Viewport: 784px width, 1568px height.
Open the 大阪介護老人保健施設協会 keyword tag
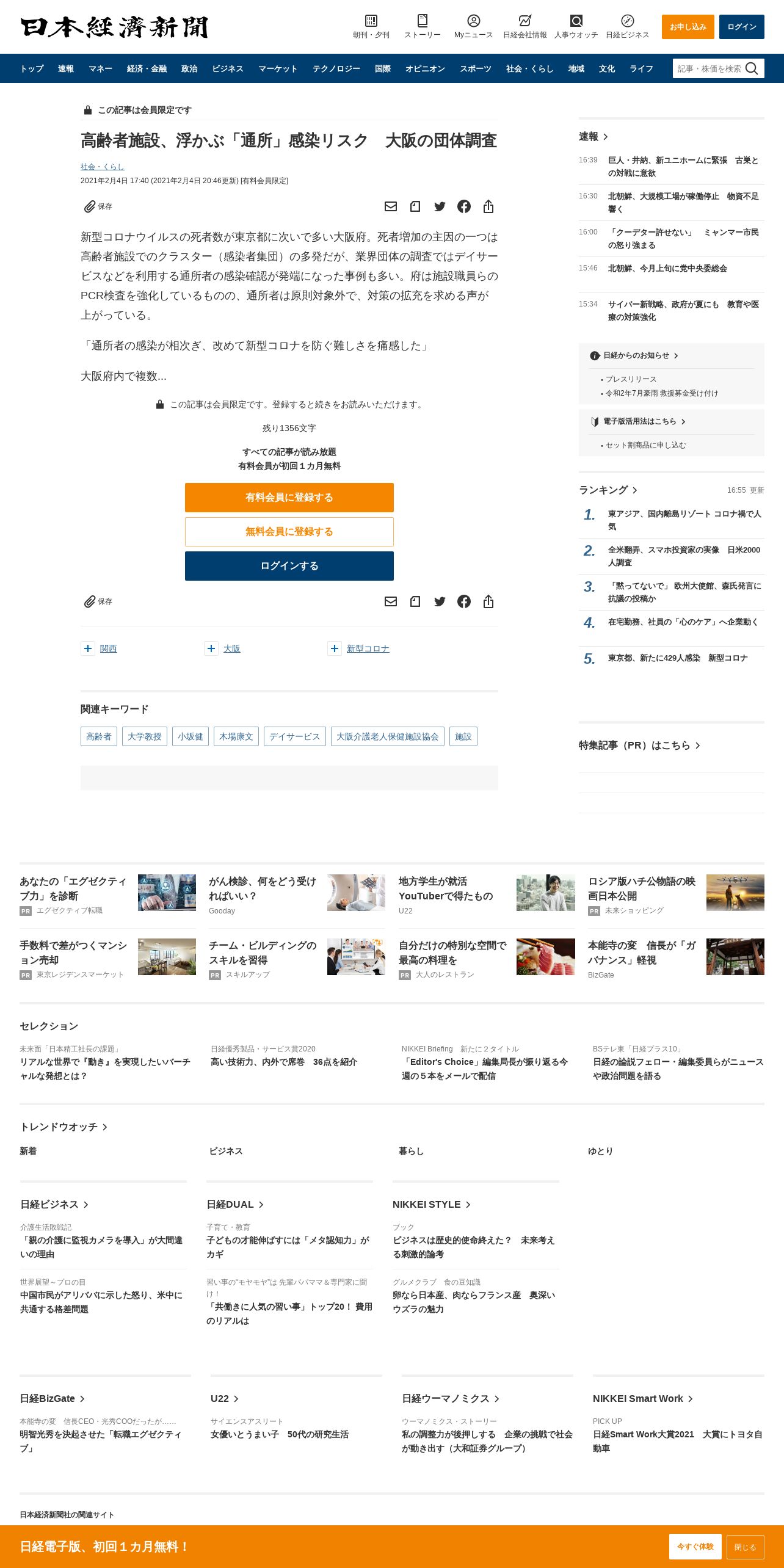(388, 736)
